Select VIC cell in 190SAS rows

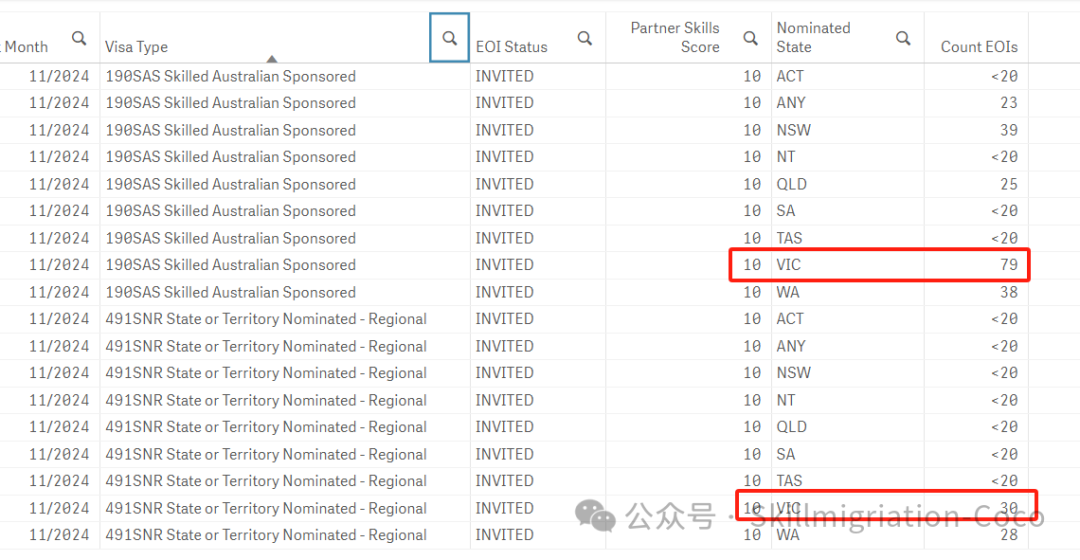click(789, 265)
